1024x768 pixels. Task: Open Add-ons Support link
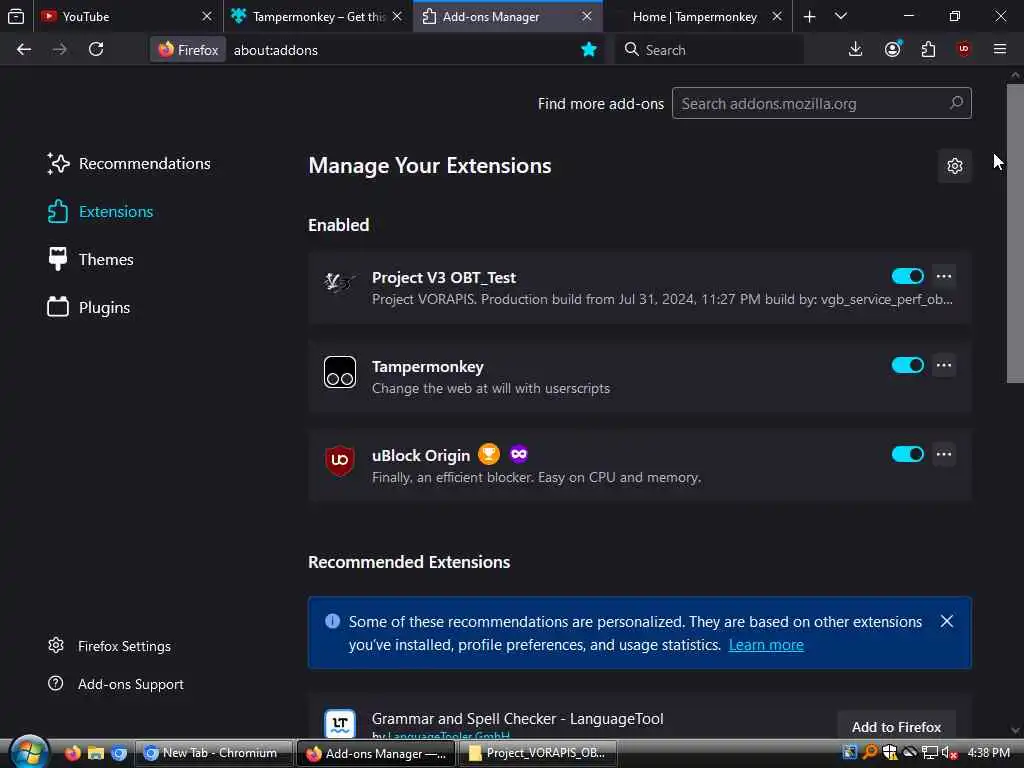[x=116, y=684]
